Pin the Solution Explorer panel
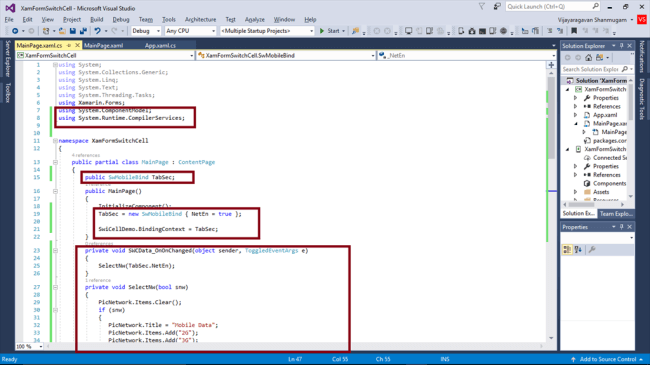This screenshot has height=365, width=650. [x=621, y=46]
